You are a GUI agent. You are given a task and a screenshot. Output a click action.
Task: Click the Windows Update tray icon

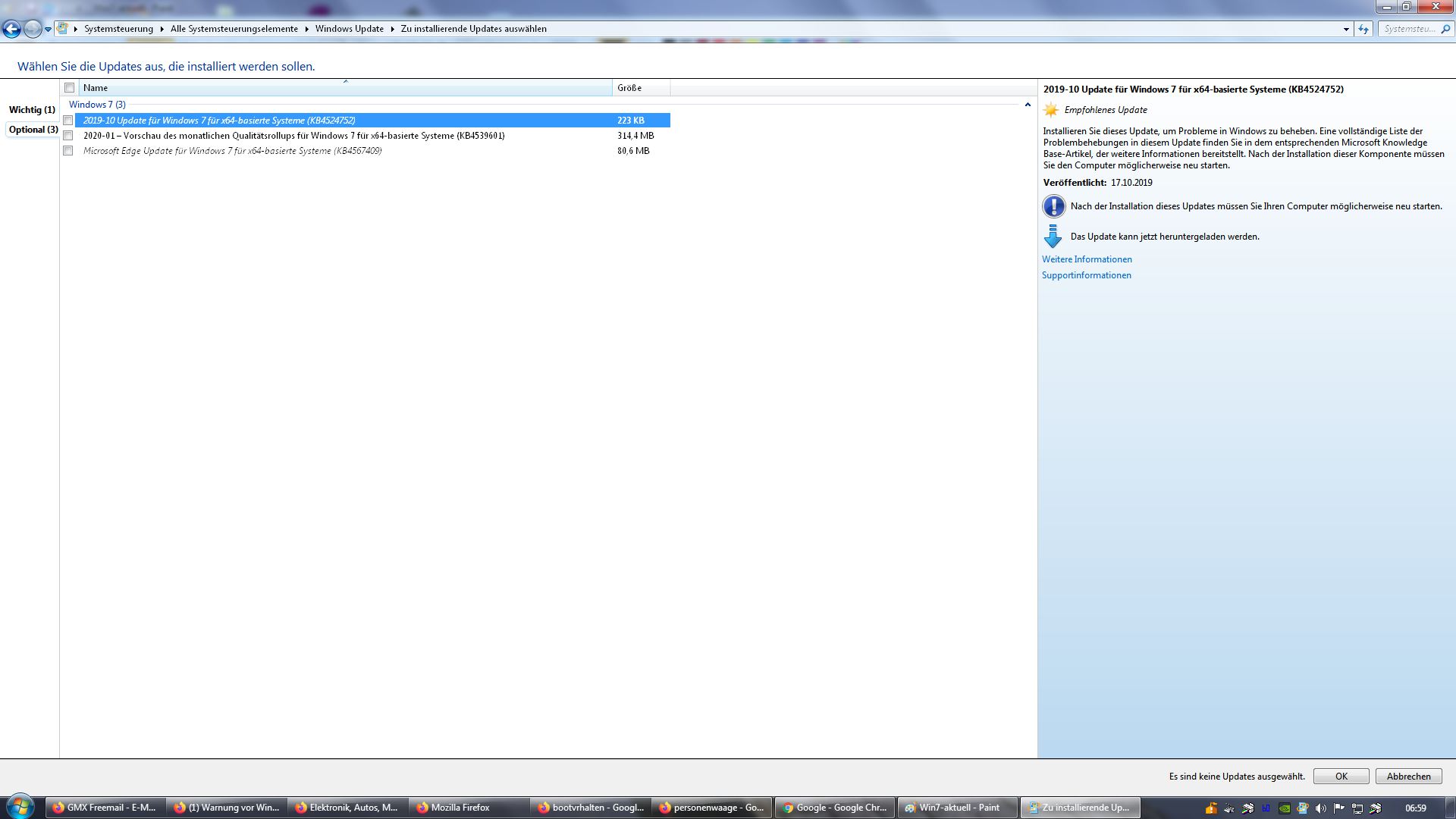(1303, 808)
